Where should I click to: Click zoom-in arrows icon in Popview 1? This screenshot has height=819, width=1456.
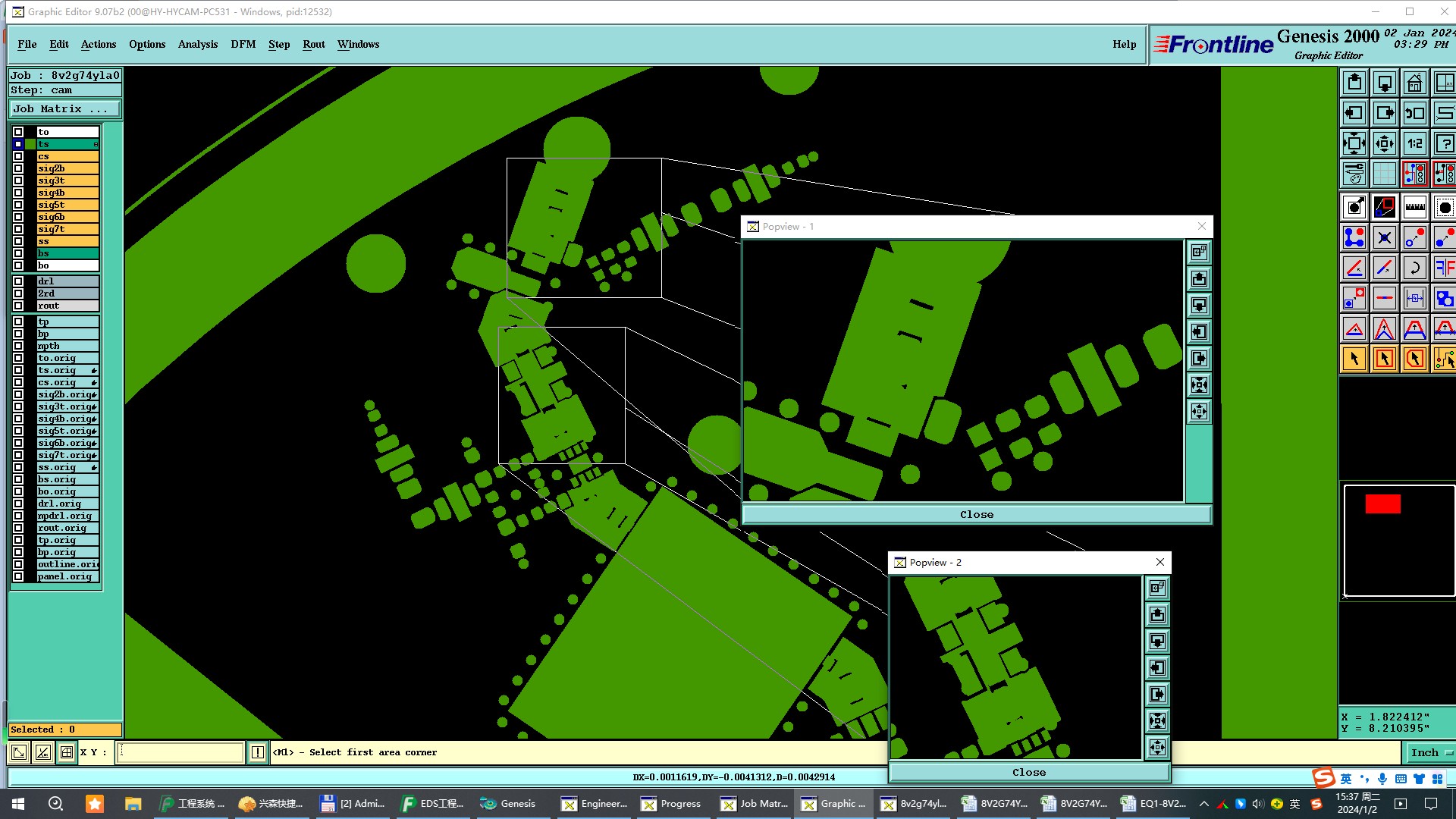(x=1199, y=385)
